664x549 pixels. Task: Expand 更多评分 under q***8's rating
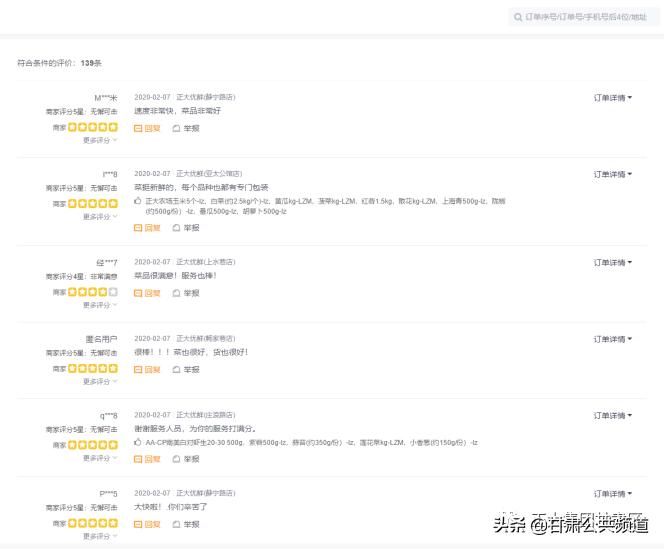100,458
